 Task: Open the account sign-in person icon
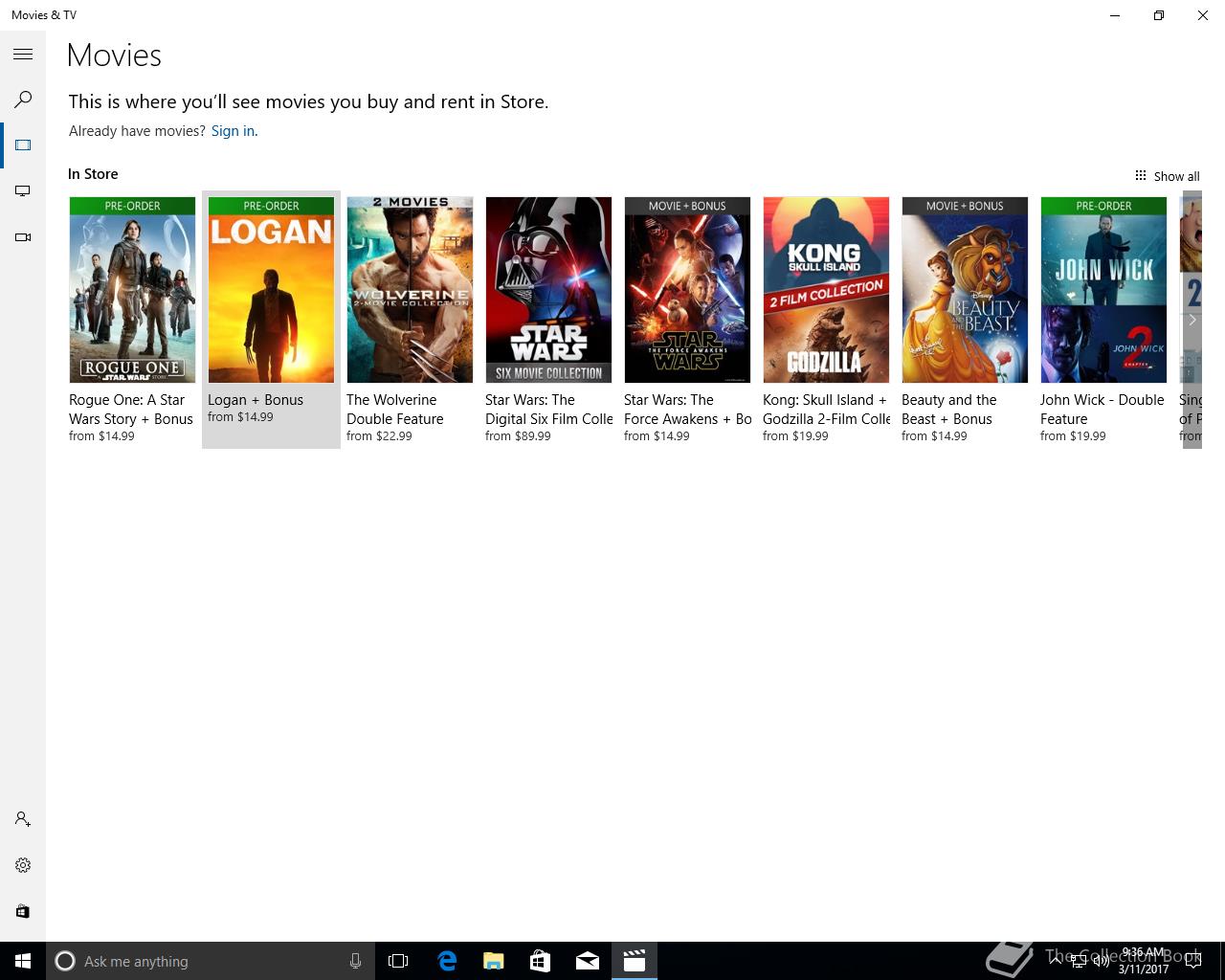point(23,819)
